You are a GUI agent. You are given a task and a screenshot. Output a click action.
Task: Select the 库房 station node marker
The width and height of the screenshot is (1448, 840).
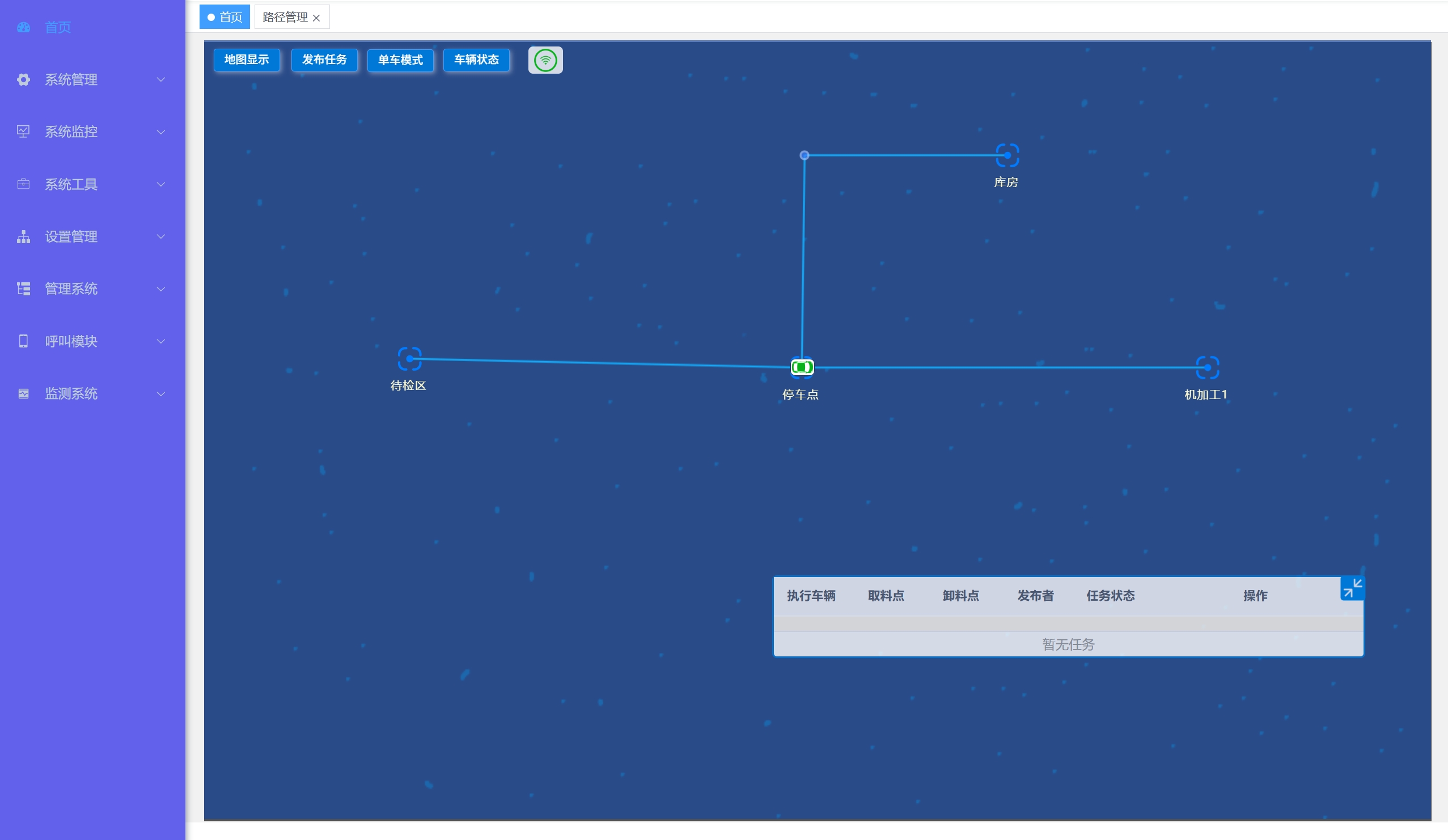click(x=1007, y=155)
